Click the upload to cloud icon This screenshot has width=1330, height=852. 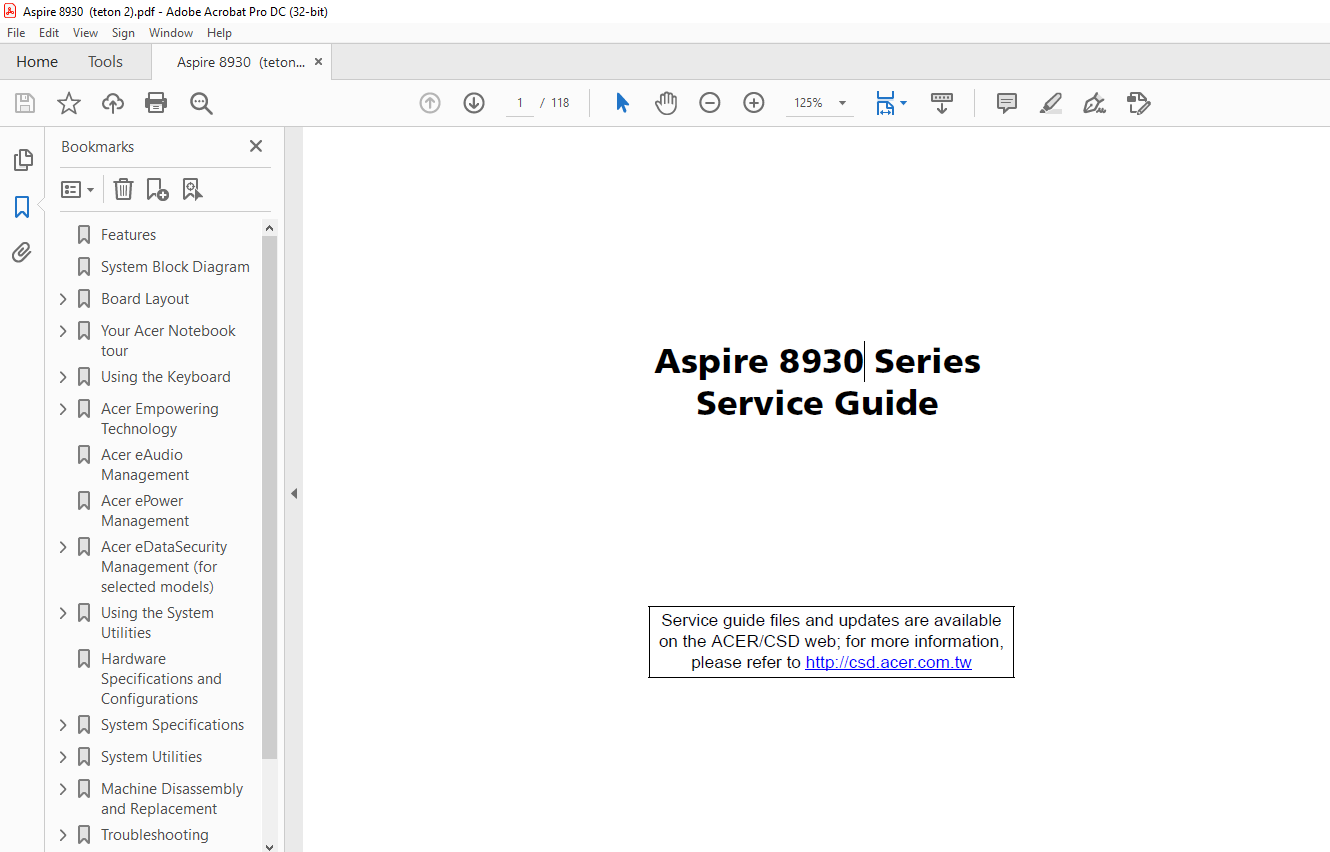point(113,103)
